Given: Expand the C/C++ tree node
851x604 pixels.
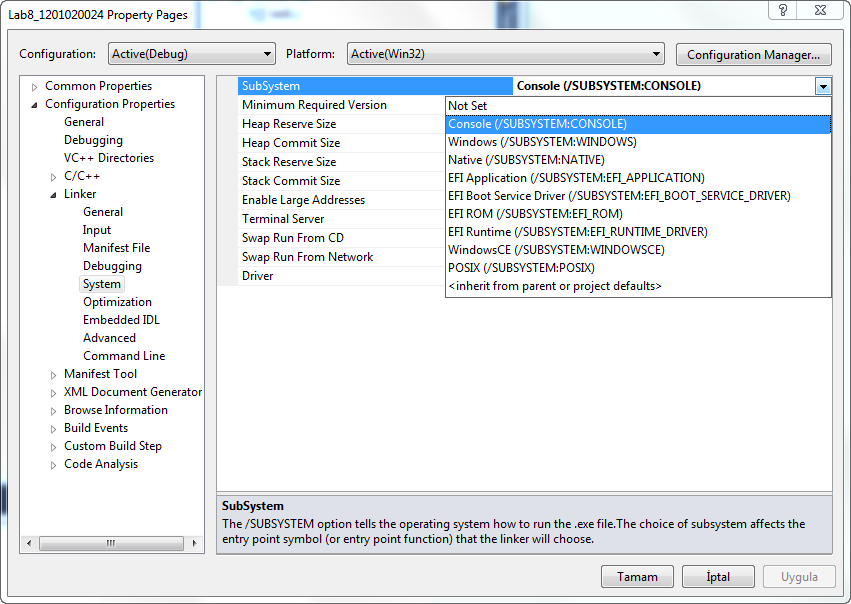Looking at the screenshot, I should click(53, 177).
